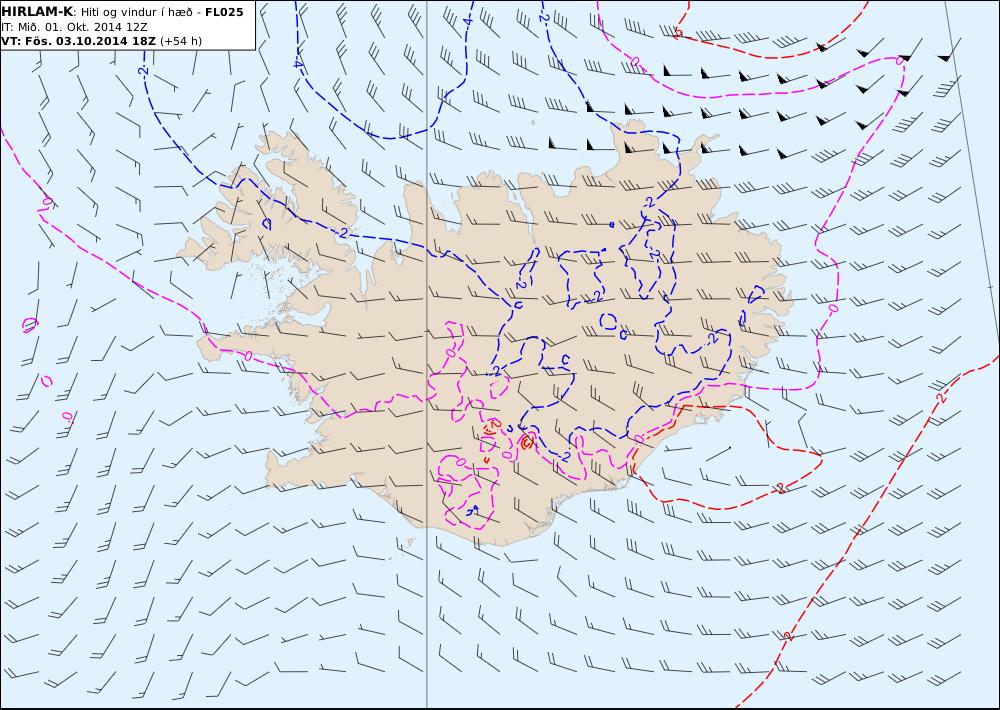Click the HIRLAM-K model title text
The height and width of the screenshot is (710, 1000).
coord(38,12)
